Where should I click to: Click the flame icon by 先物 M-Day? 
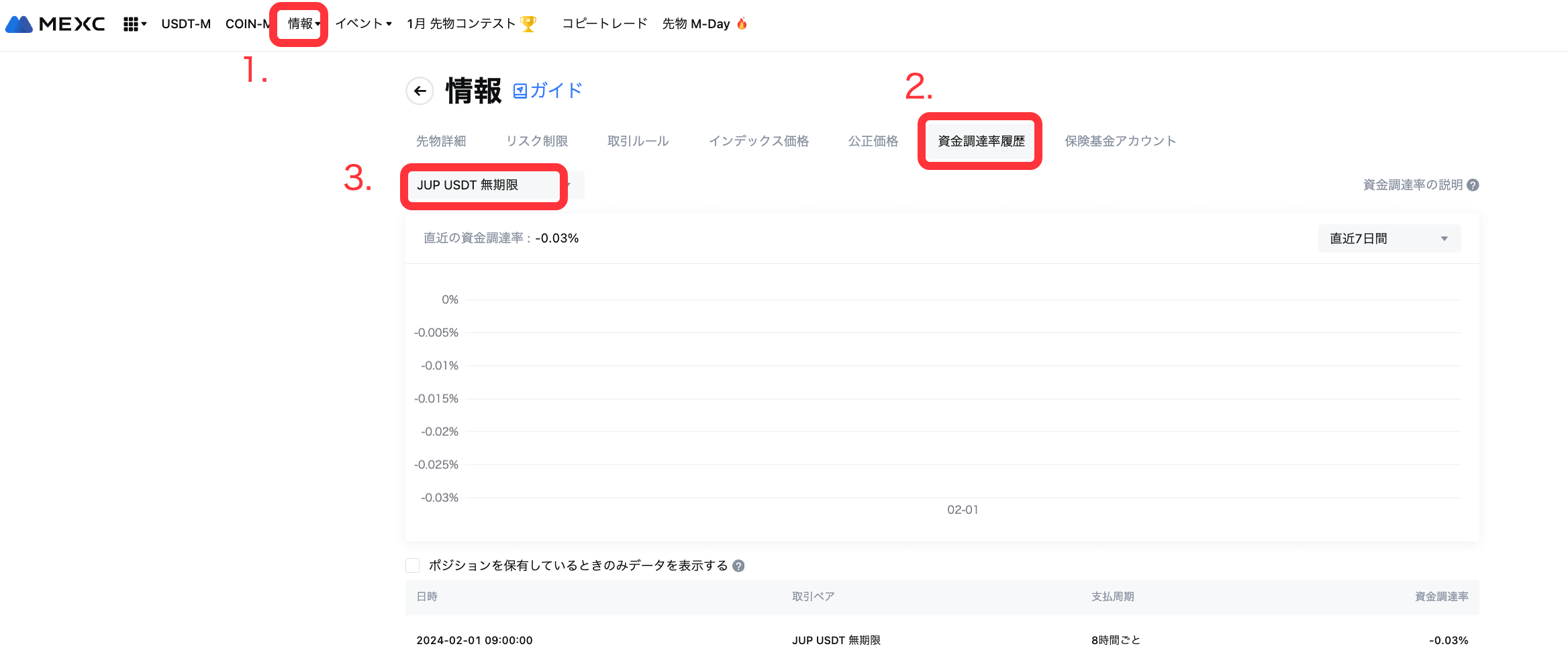(742, 24)
